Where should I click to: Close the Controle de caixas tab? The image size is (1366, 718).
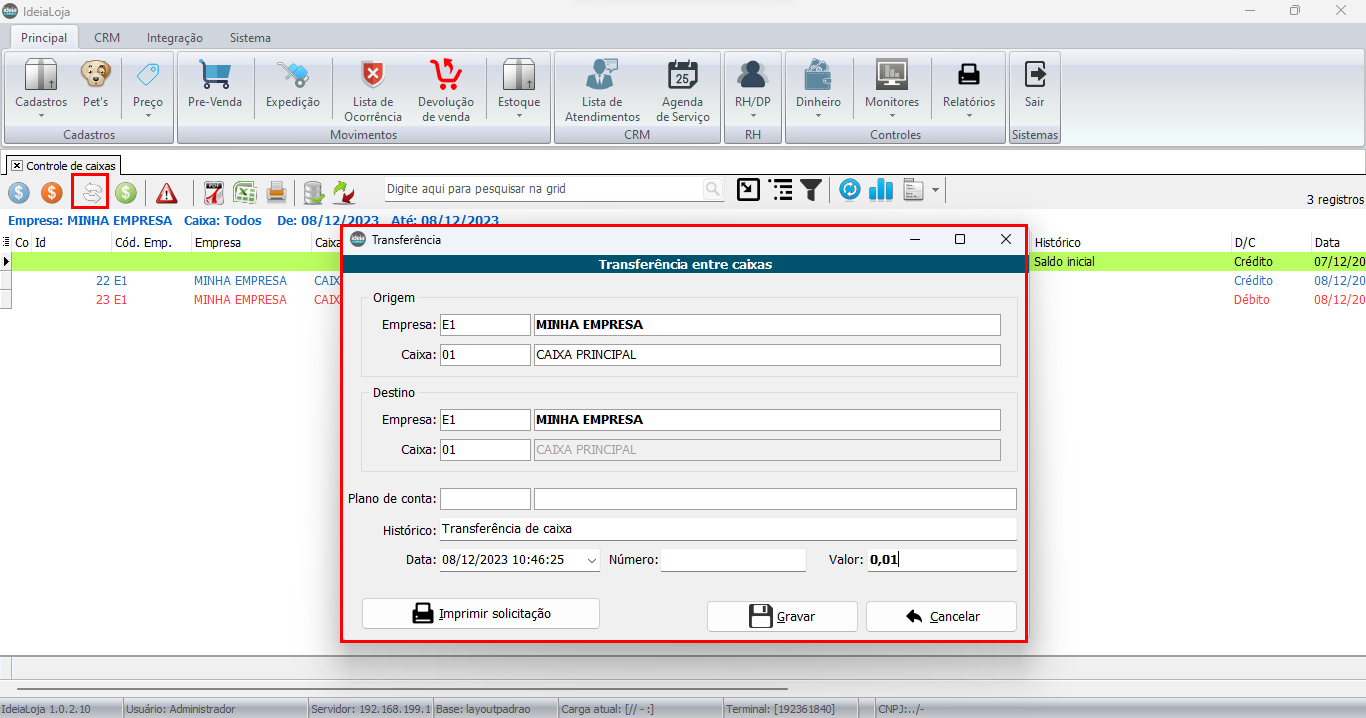pyautogui.click(x=17, y=165)
